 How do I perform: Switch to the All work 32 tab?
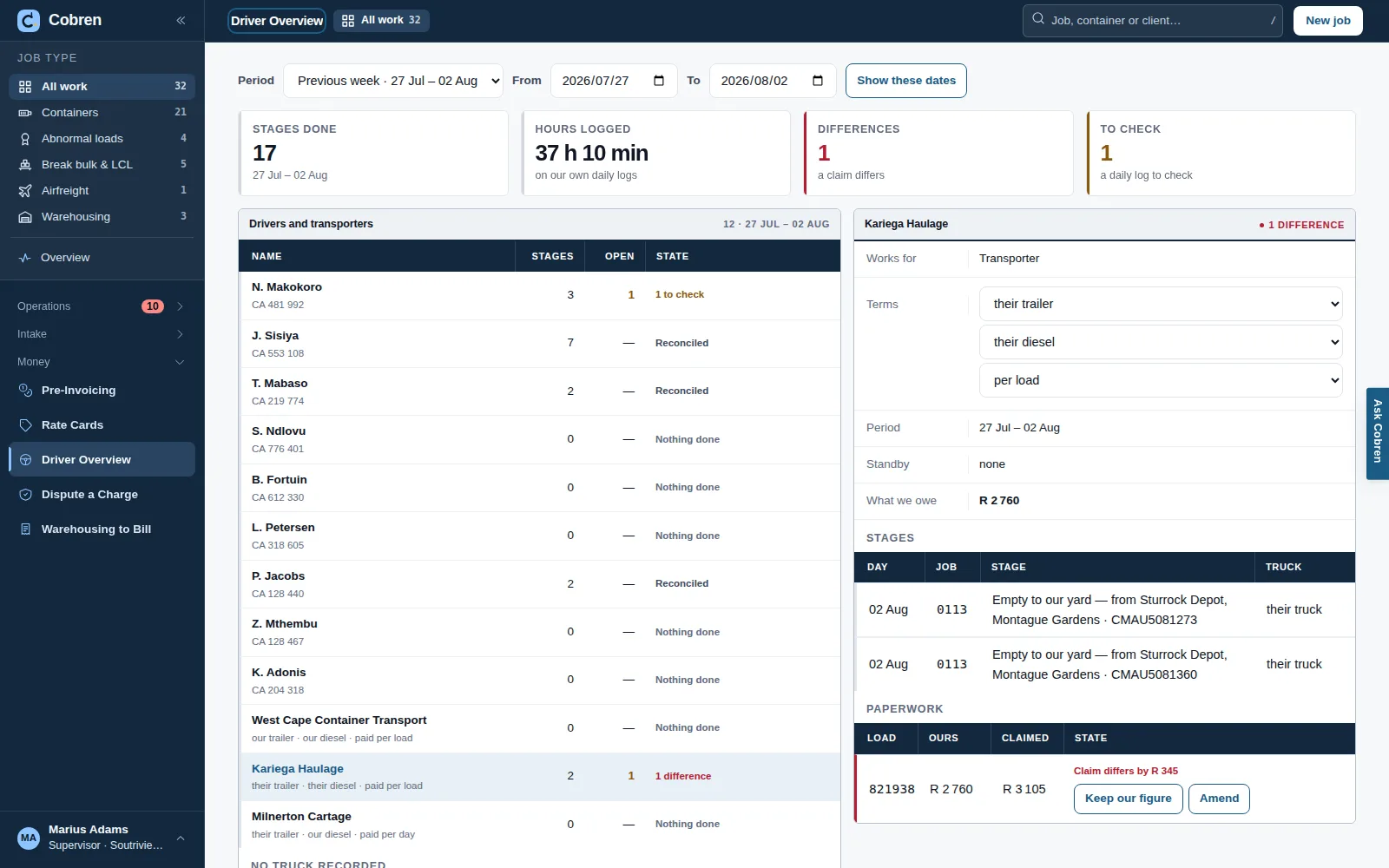click(382, 20)
